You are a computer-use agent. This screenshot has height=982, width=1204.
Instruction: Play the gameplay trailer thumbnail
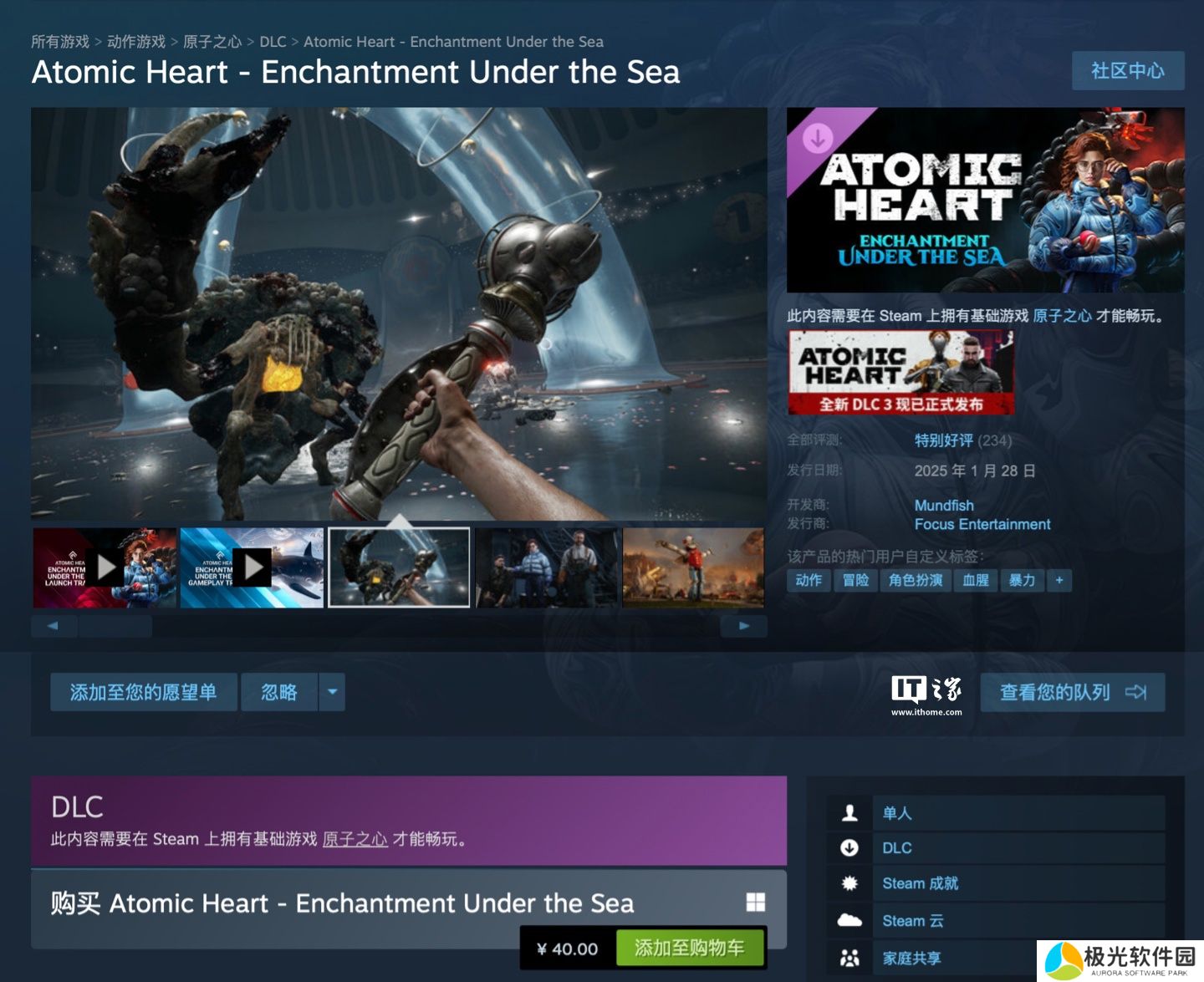(253, 567)
